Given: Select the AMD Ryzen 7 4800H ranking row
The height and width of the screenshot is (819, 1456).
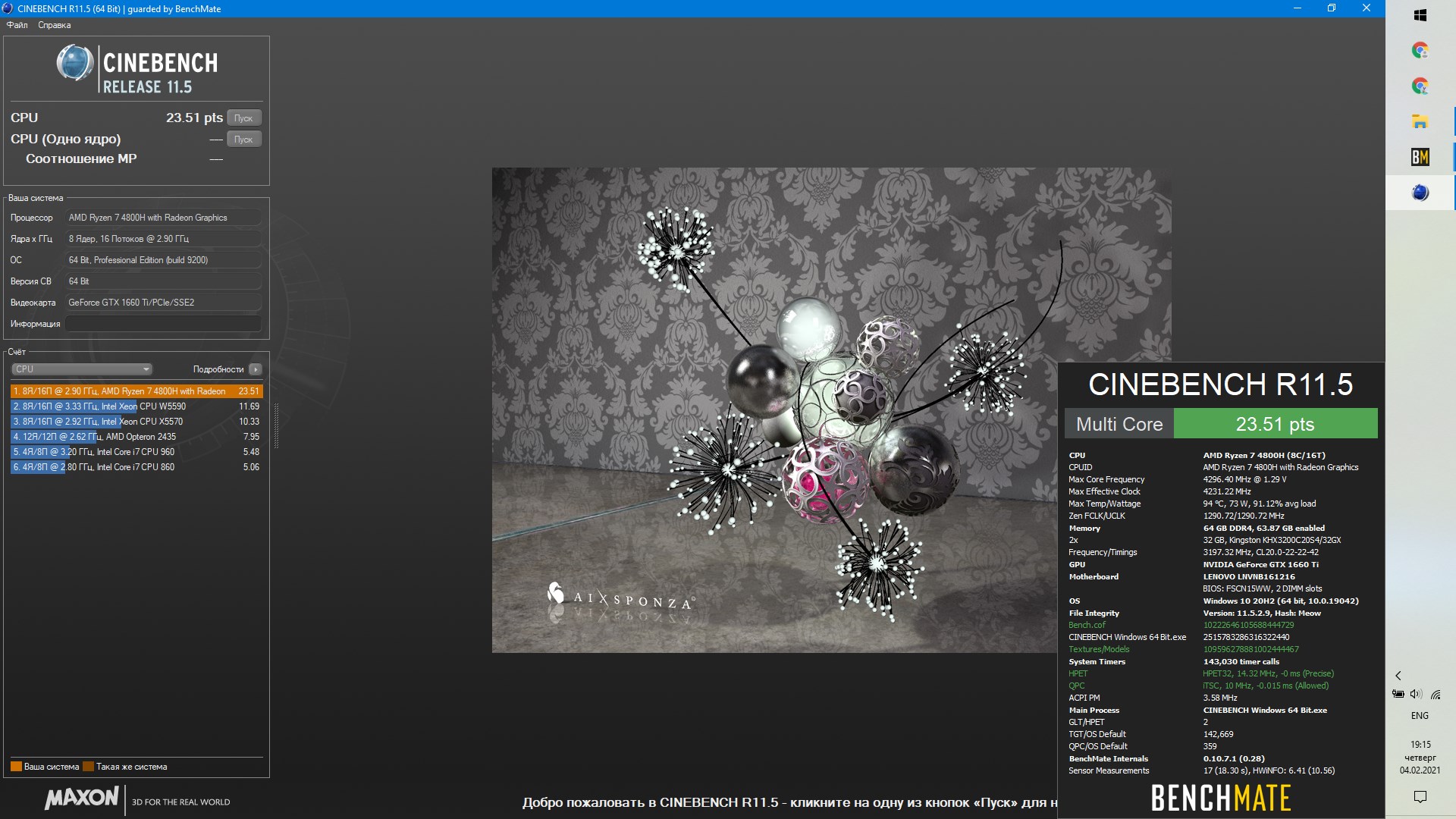Looking at the screenshot, I should (x=136, y=391).
